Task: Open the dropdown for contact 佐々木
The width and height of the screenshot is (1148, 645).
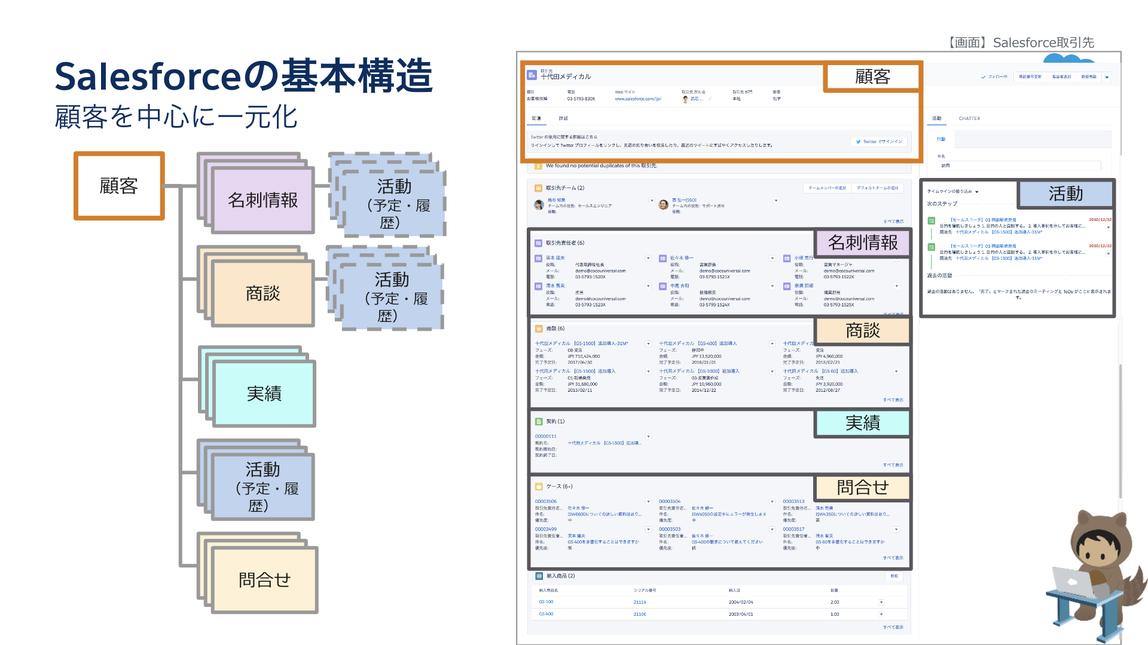Action: pyautogui.click(x=772, y=258)
